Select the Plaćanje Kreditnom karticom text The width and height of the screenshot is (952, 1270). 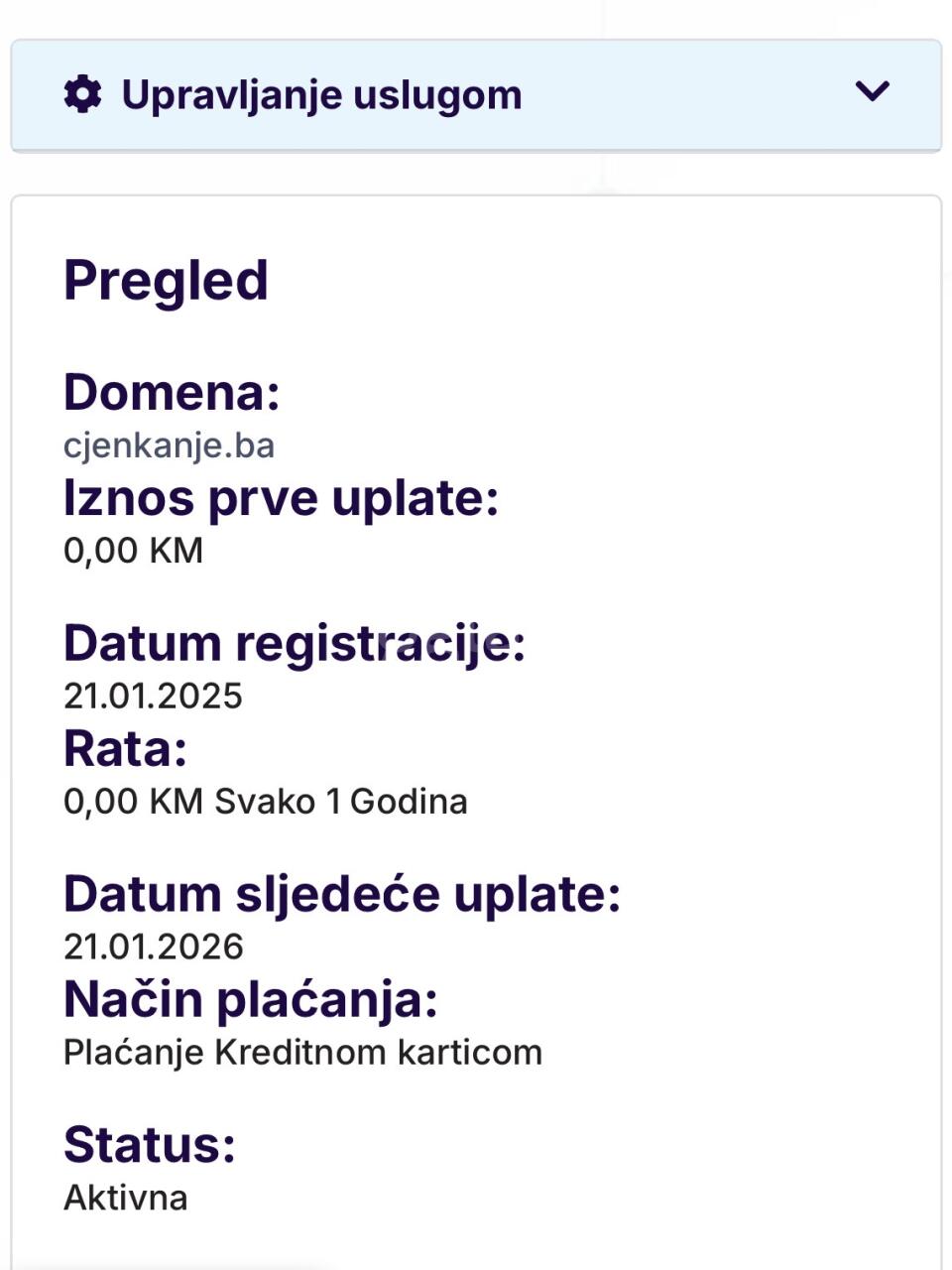click(302, 1052)
